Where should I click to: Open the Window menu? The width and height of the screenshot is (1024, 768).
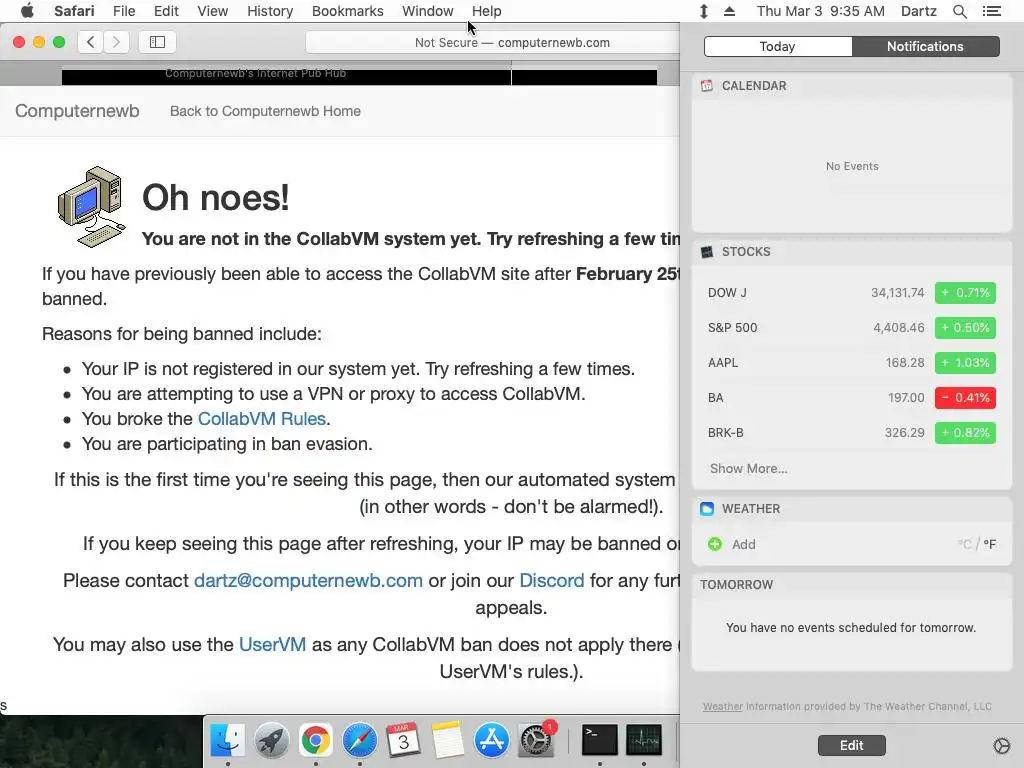pos(427,11)
